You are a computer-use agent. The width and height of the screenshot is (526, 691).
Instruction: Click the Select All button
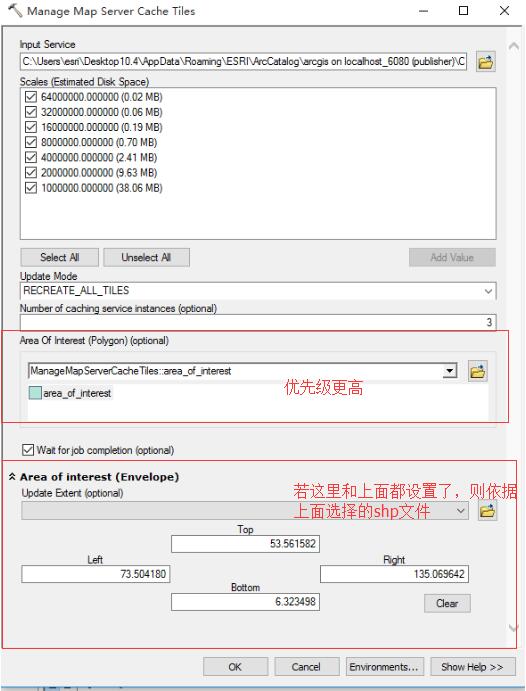point(59,257)
